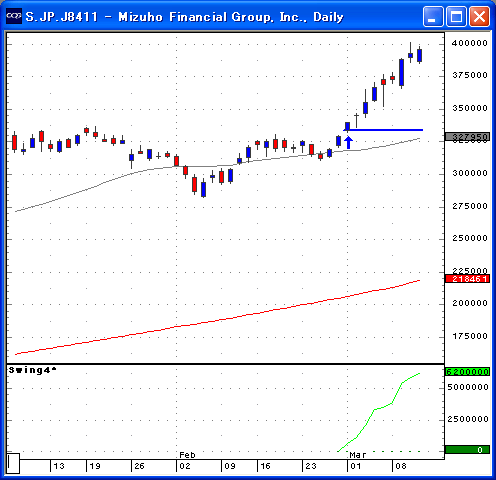Minimize the Mizuho chart window

point(433,16)
